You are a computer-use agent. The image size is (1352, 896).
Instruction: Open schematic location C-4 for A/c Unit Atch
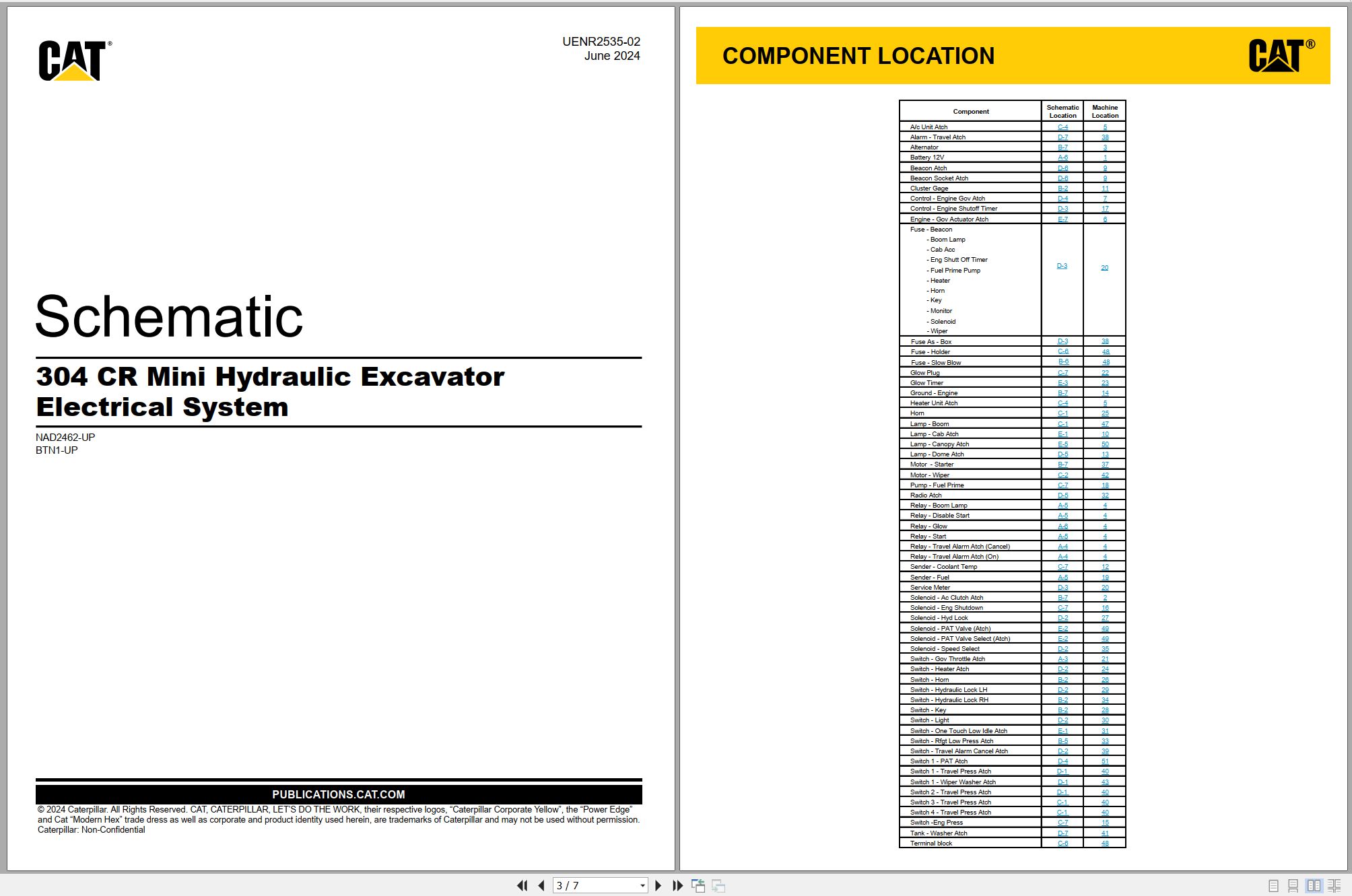[1062, 127]
